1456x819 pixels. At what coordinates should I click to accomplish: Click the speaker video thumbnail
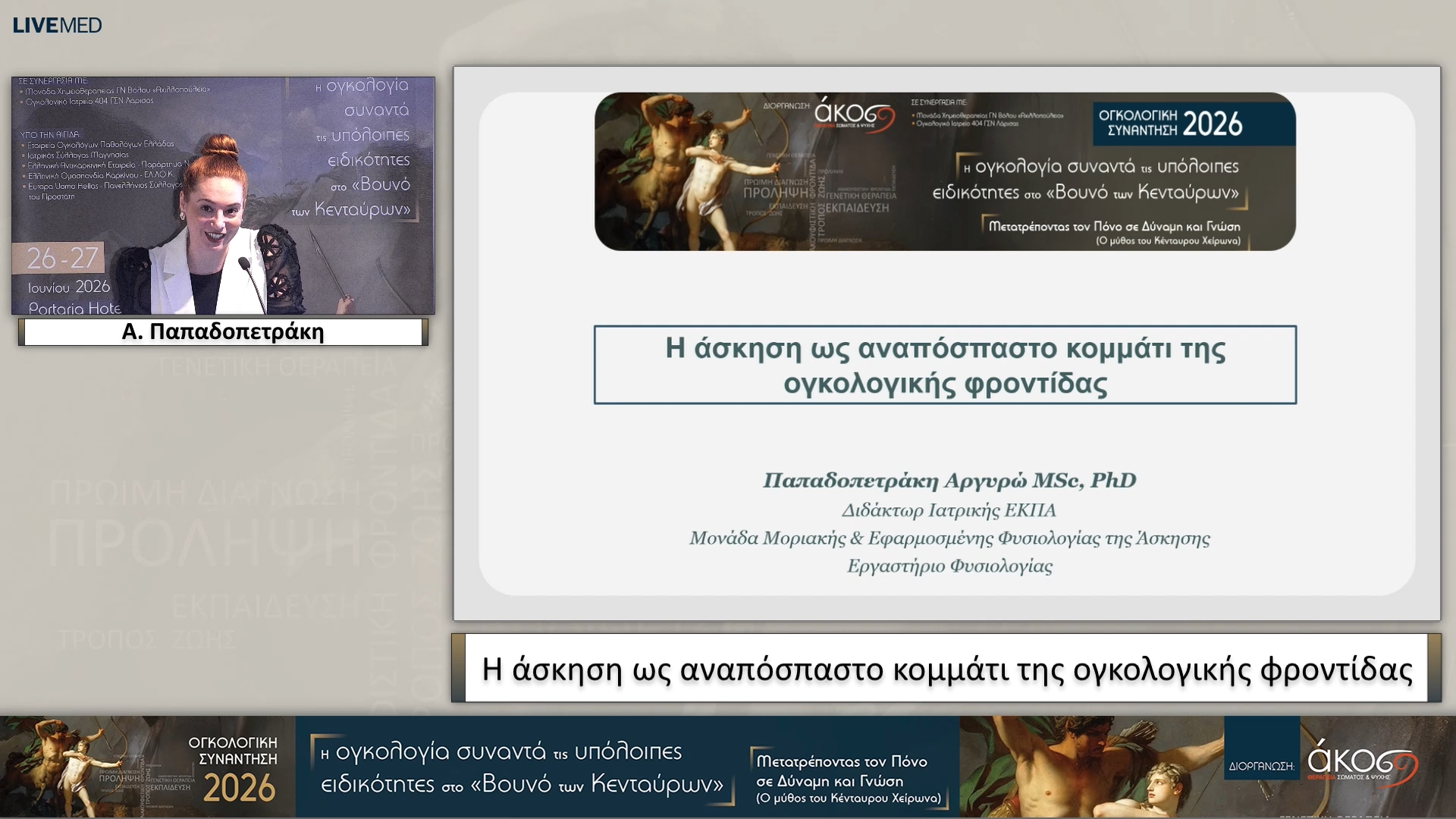(223, 196)
